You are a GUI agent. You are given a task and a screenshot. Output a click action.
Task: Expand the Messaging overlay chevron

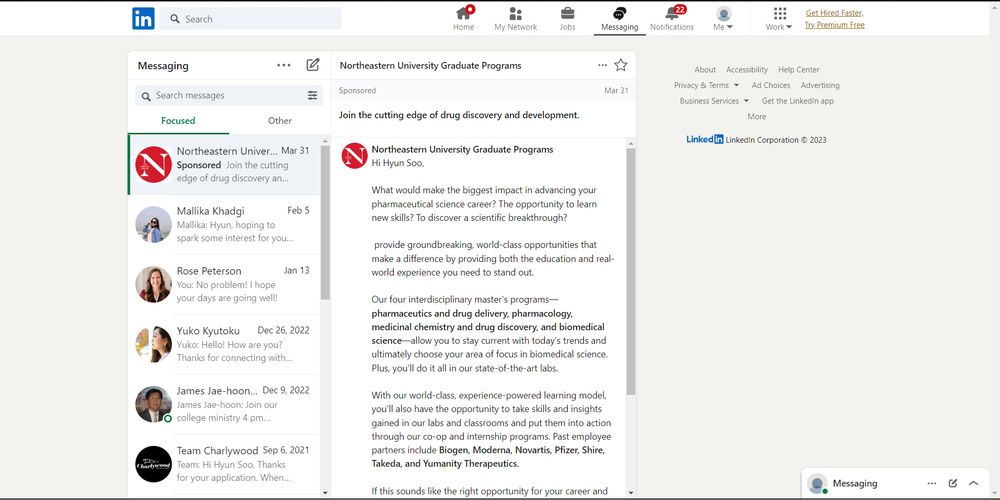coord(973,483)
